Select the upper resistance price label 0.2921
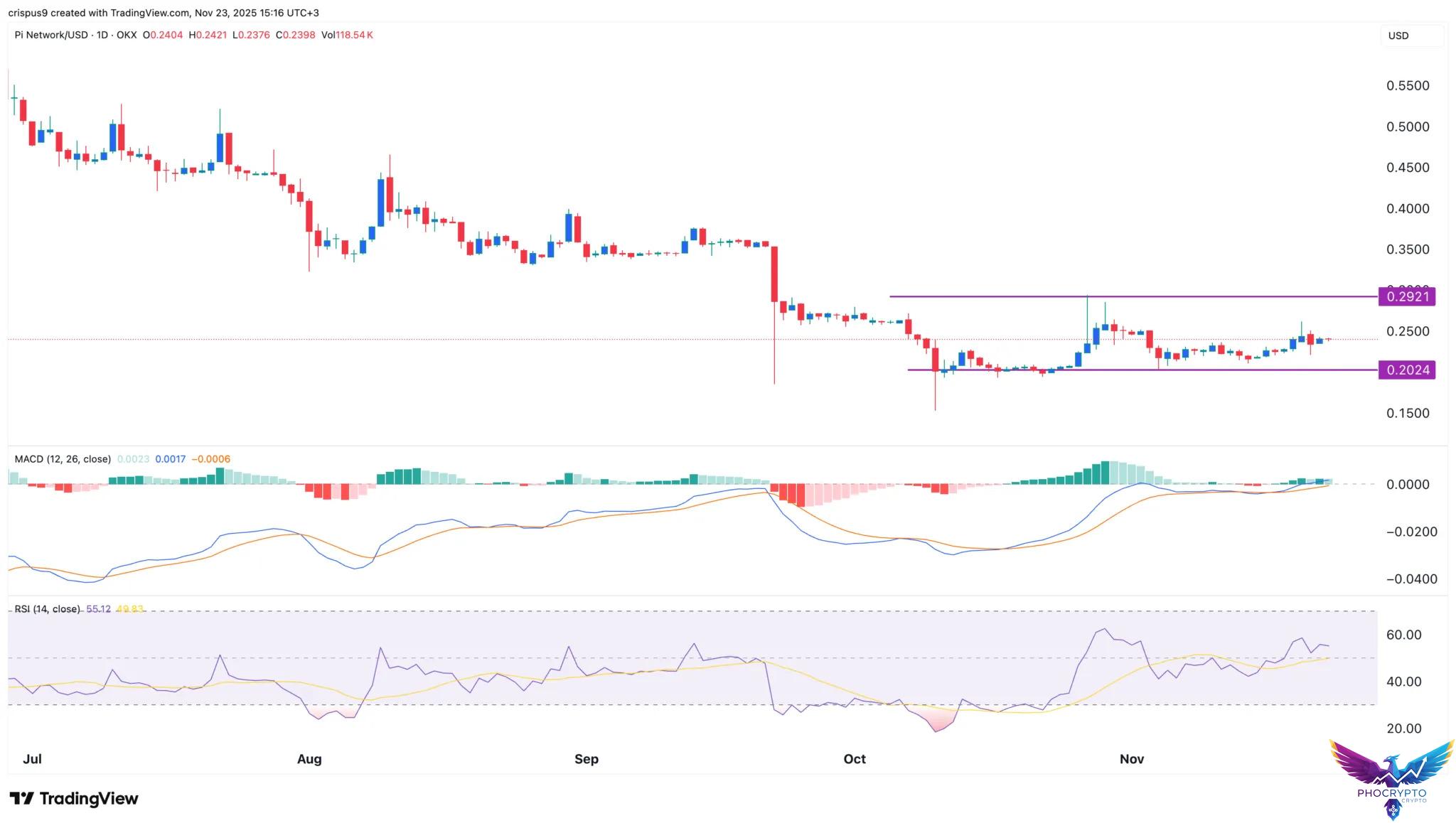 (1406, 297)
